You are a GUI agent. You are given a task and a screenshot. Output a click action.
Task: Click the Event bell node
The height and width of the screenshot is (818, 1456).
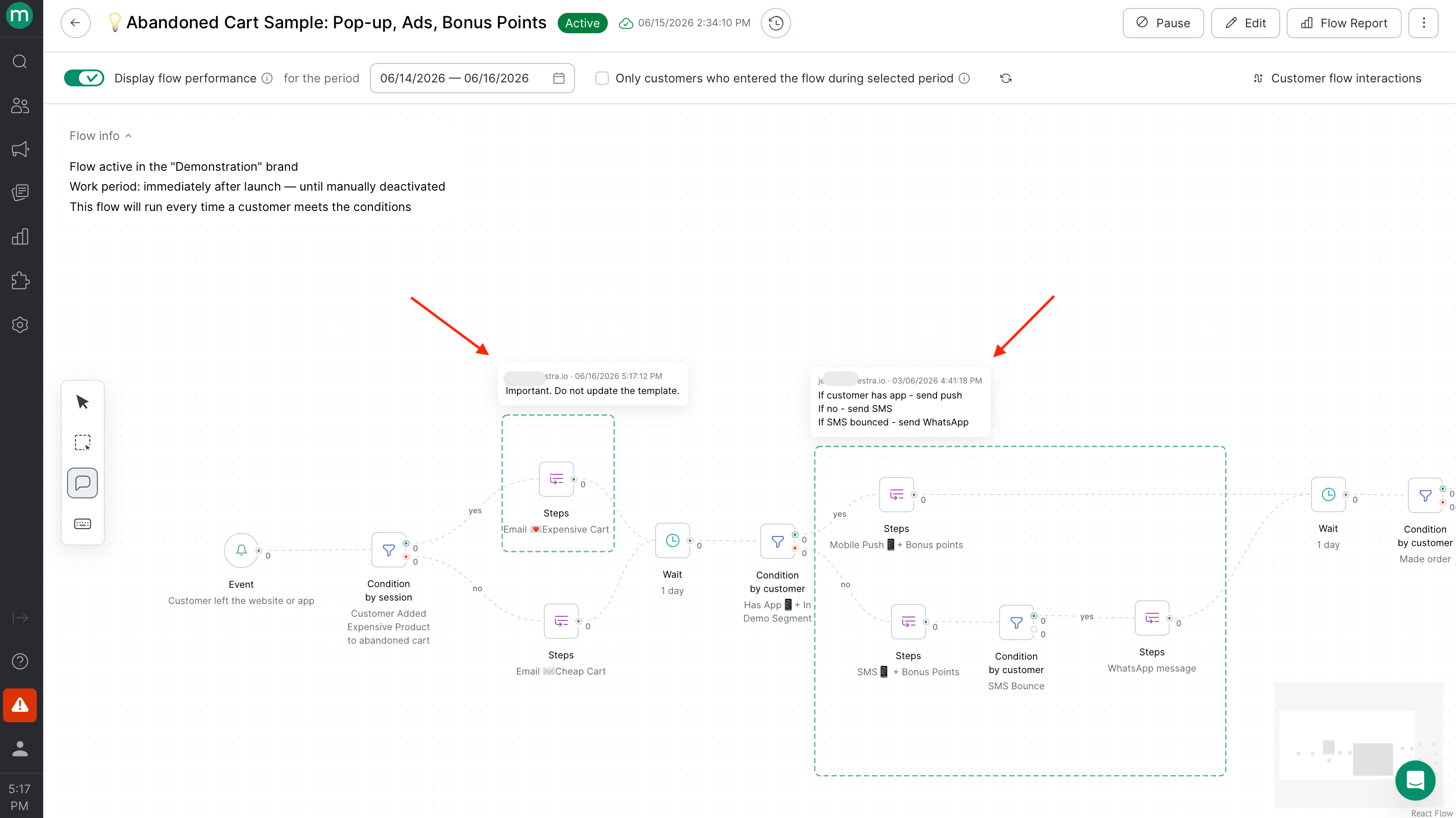click(x=241, y=550)
